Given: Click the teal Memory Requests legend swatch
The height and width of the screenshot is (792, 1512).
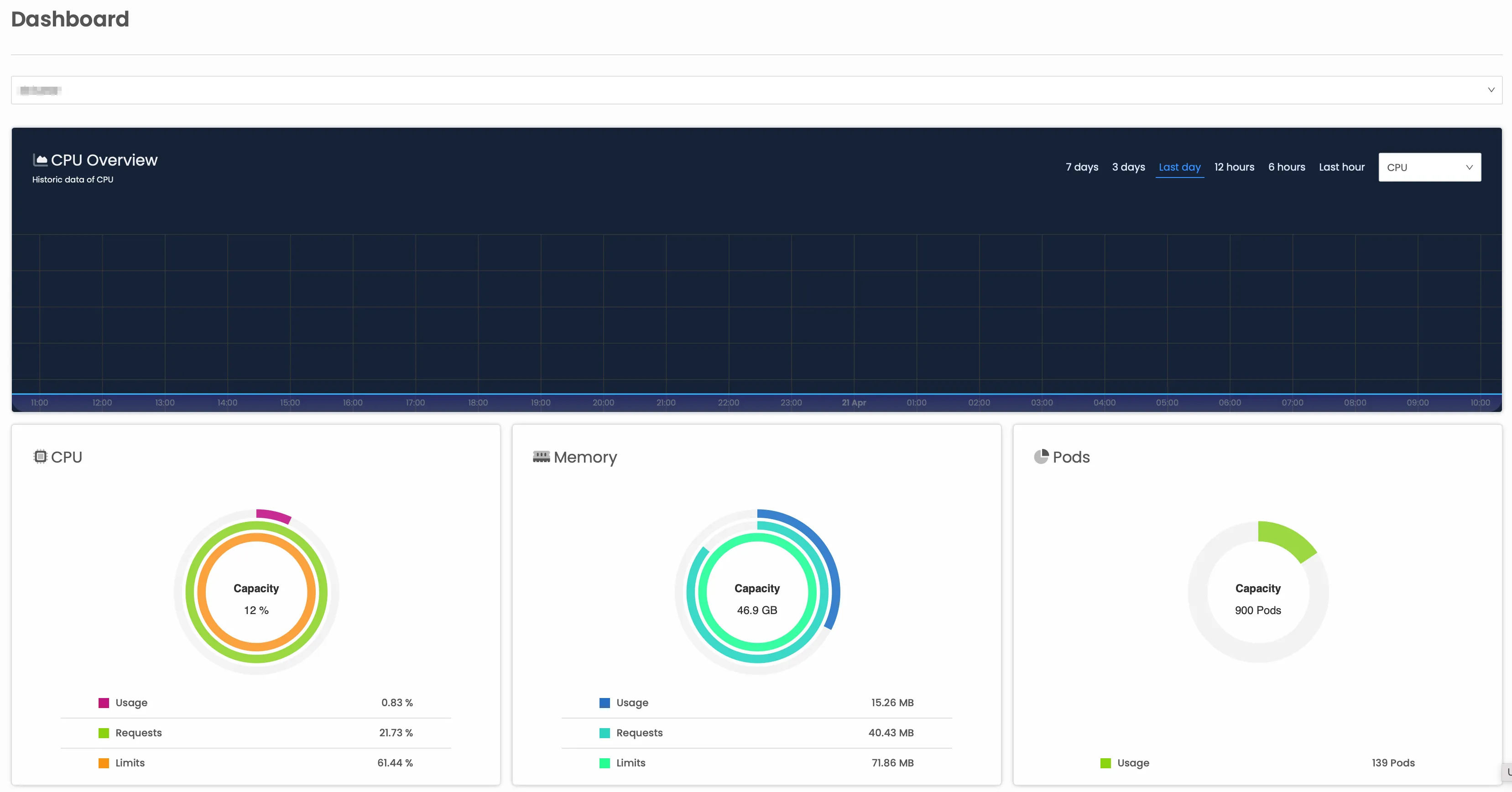Looking at the screenshot, I should coord(604,733).
